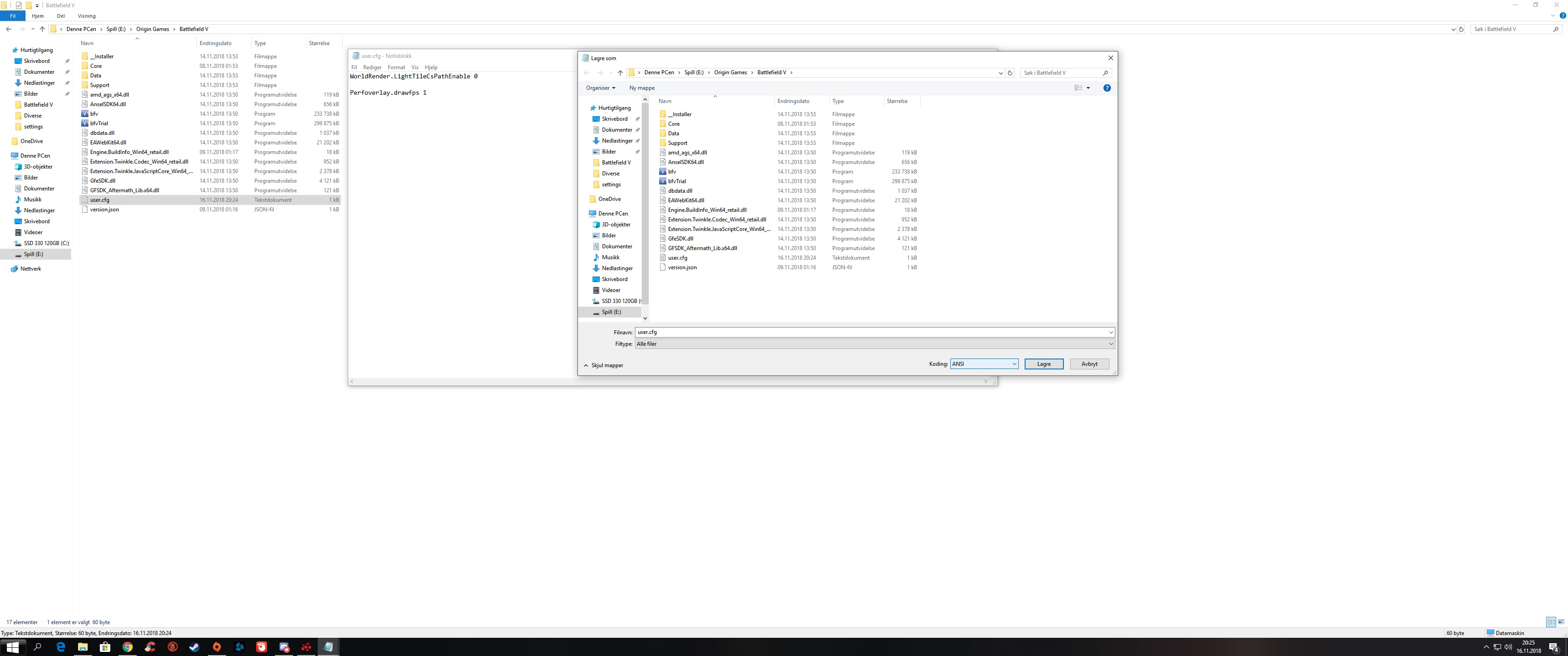The width and height of the screenshot is (1568, 656).
Task: Select the bfv program in the Explorer file list
Action: coord(94,114)
